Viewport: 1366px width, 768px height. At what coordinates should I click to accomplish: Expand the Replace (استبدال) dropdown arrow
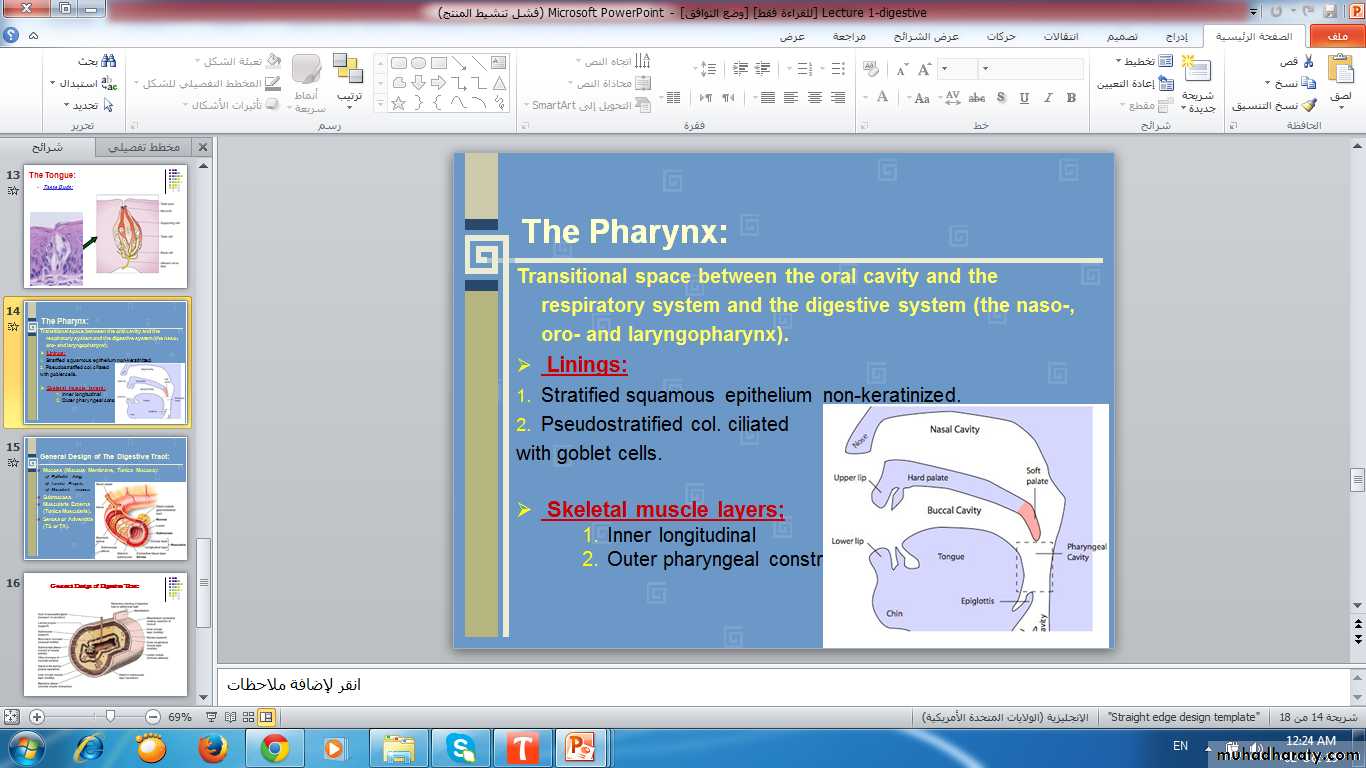(52, 84)
